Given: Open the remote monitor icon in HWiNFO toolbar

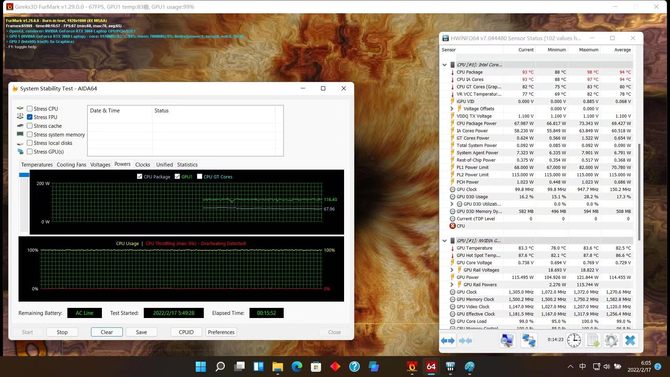Looking at the screenshot, I should coord(507,340).
